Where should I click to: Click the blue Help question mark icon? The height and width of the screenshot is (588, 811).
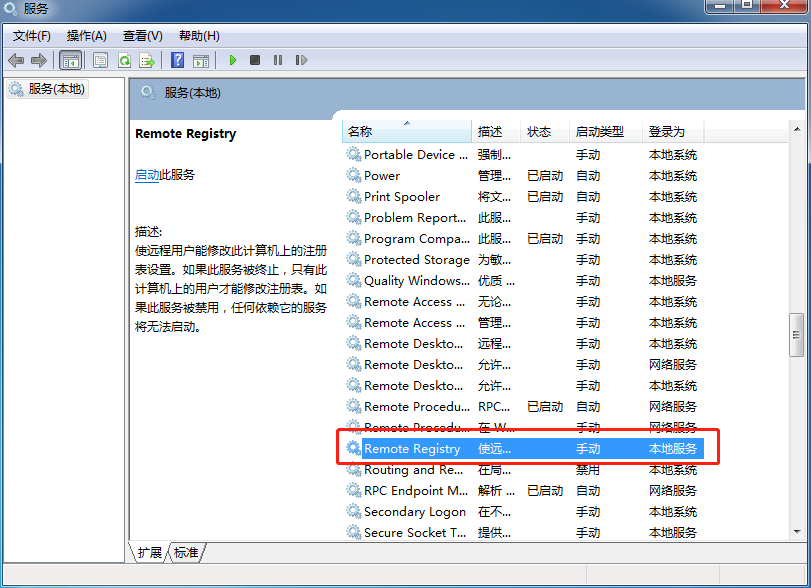178,61
